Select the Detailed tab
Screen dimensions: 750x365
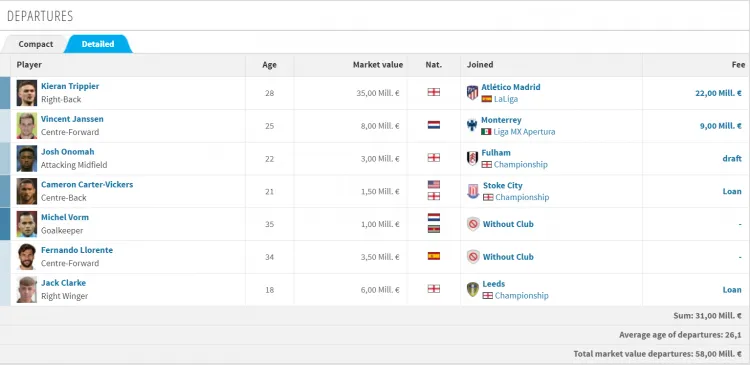[98, 44]
